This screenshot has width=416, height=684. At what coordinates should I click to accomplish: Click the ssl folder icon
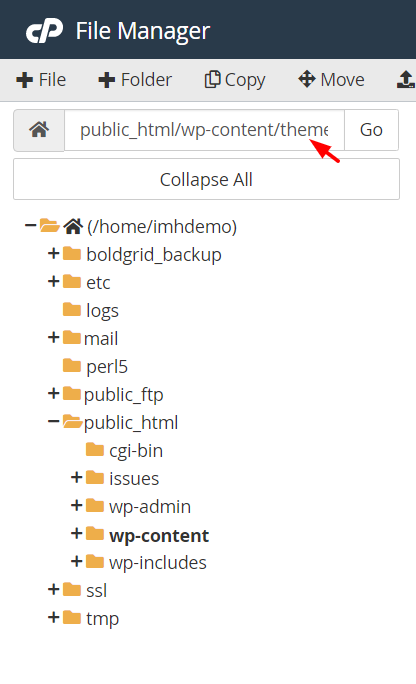click(x=72, y=589)
